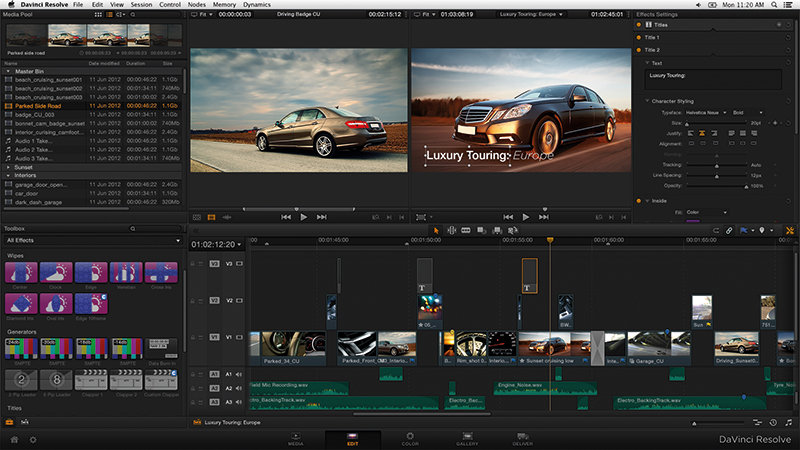Lock the V1 video track
The image size is (800, 450).
(193, 337)
